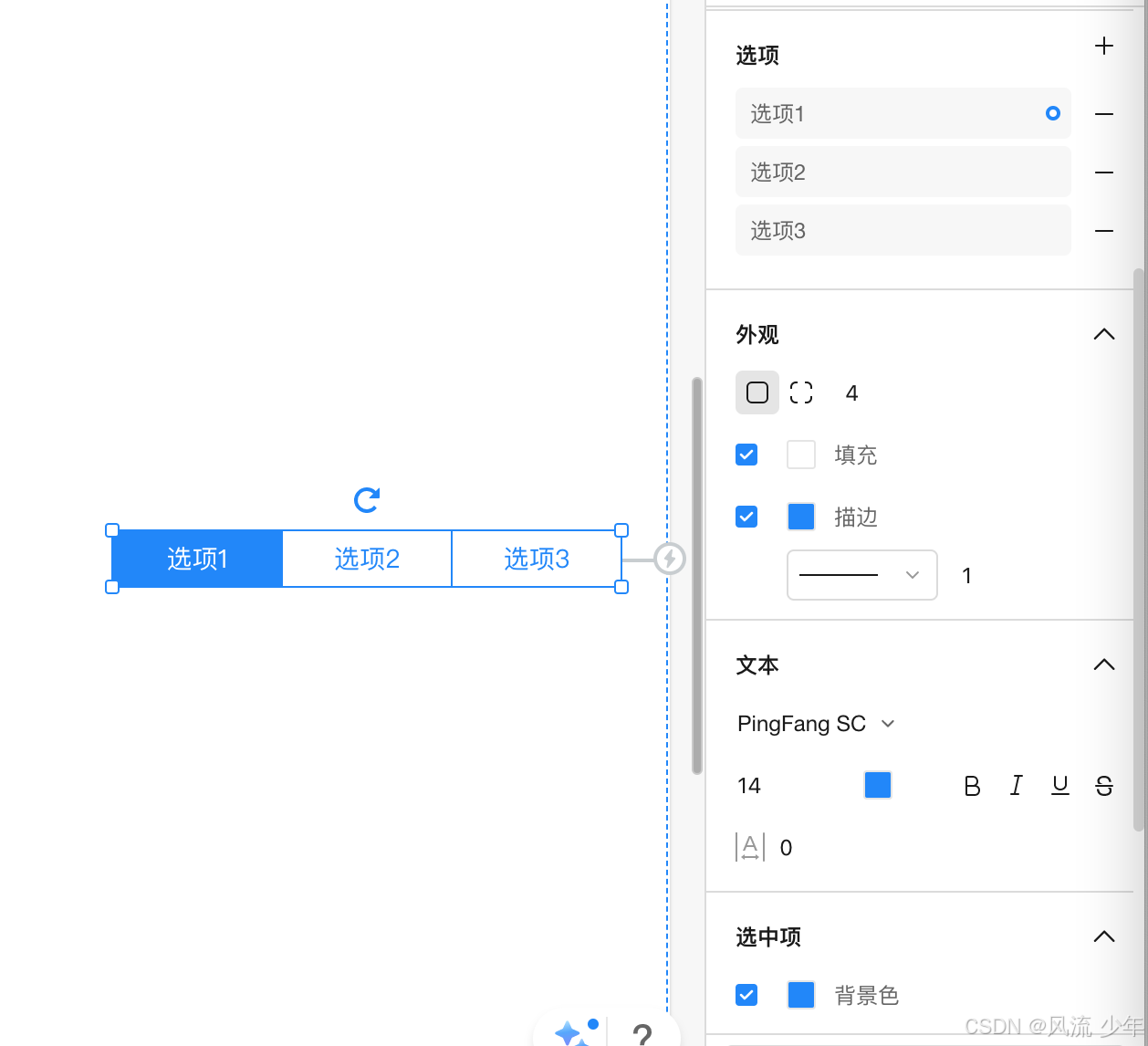
Task: Click the lightning interaction icon beside component
Action: tap(670, 559)
